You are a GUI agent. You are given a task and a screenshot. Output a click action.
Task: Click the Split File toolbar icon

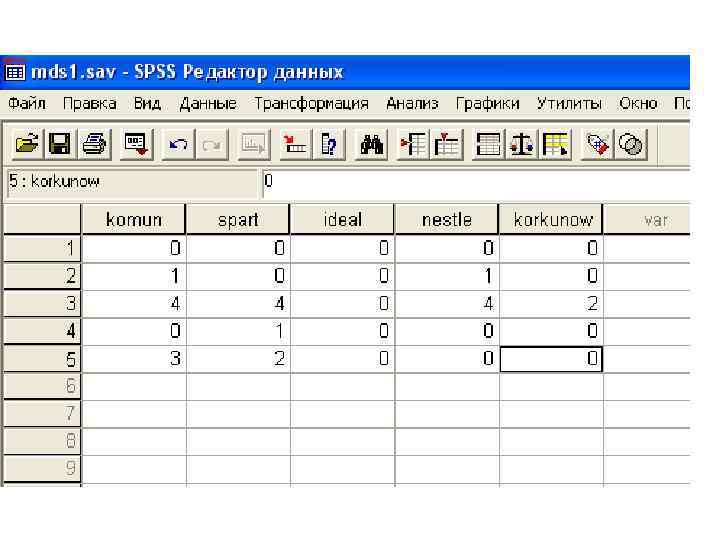coord(488,144)
